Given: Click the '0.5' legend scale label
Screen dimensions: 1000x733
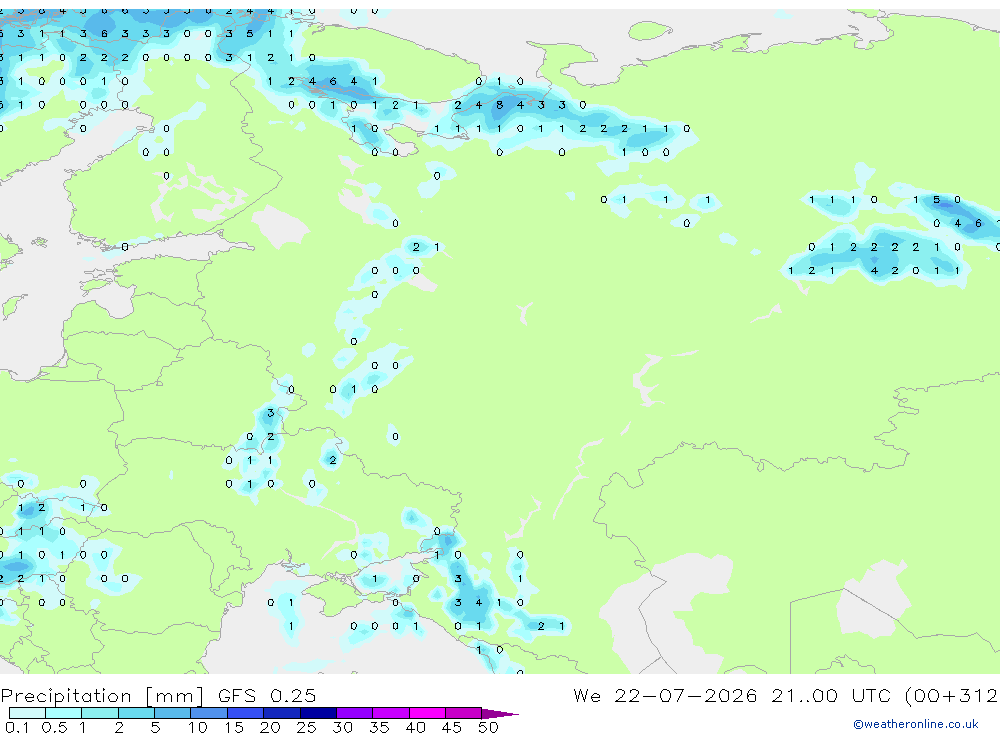Looking at the screenshot, I should [x=54, y=727].
